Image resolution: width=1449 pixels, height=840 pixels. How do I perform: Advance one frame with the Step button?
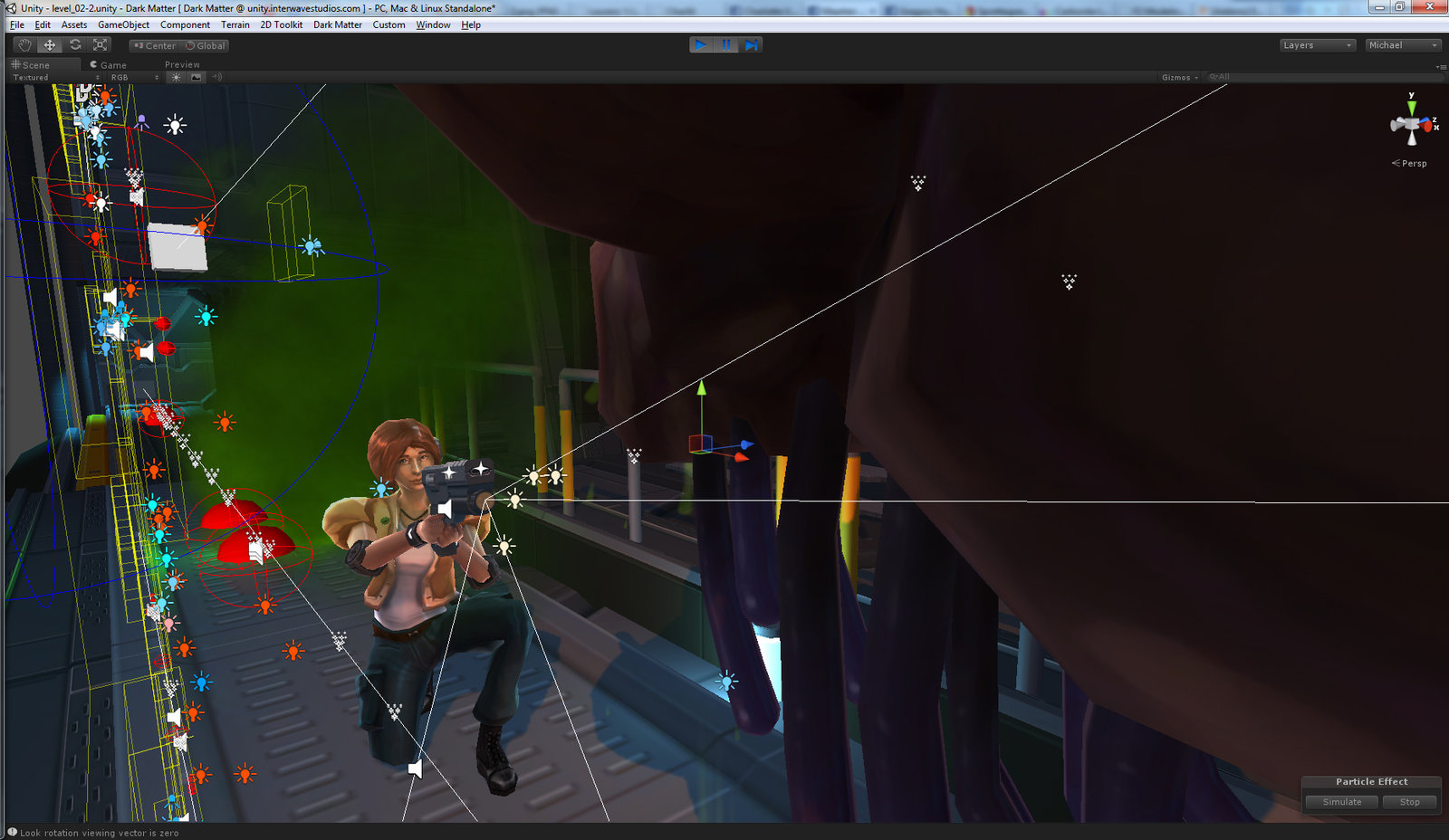(x=751, y=44)
